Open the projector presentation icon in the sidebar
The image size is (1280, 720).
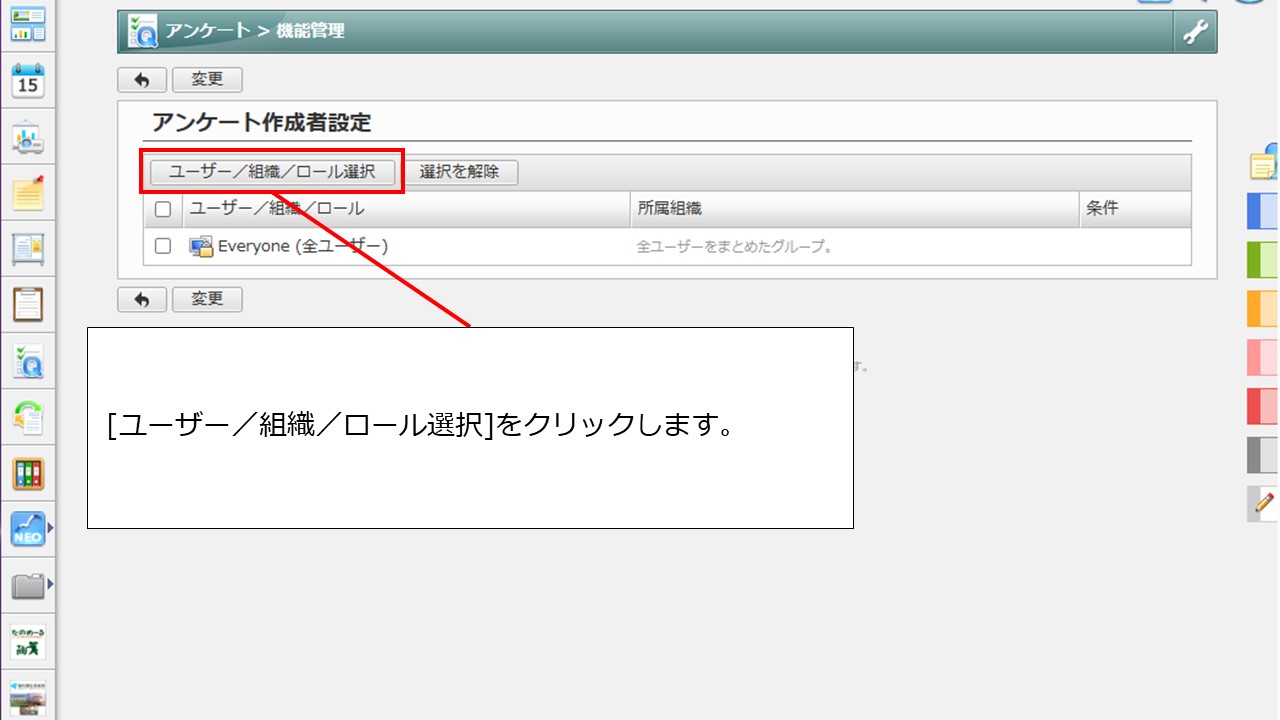point(28,137)
